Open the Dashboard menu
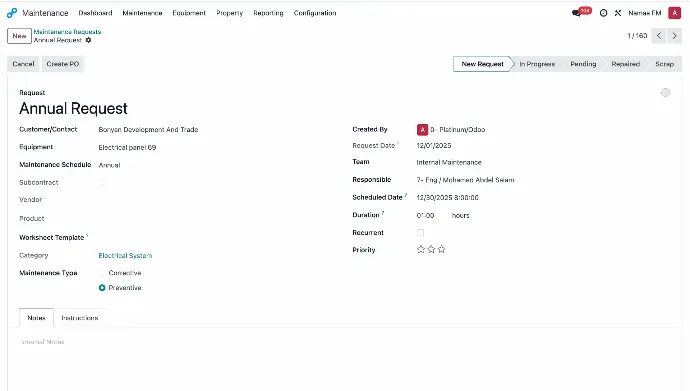The image size is (690, 391). tap(95, 13)
